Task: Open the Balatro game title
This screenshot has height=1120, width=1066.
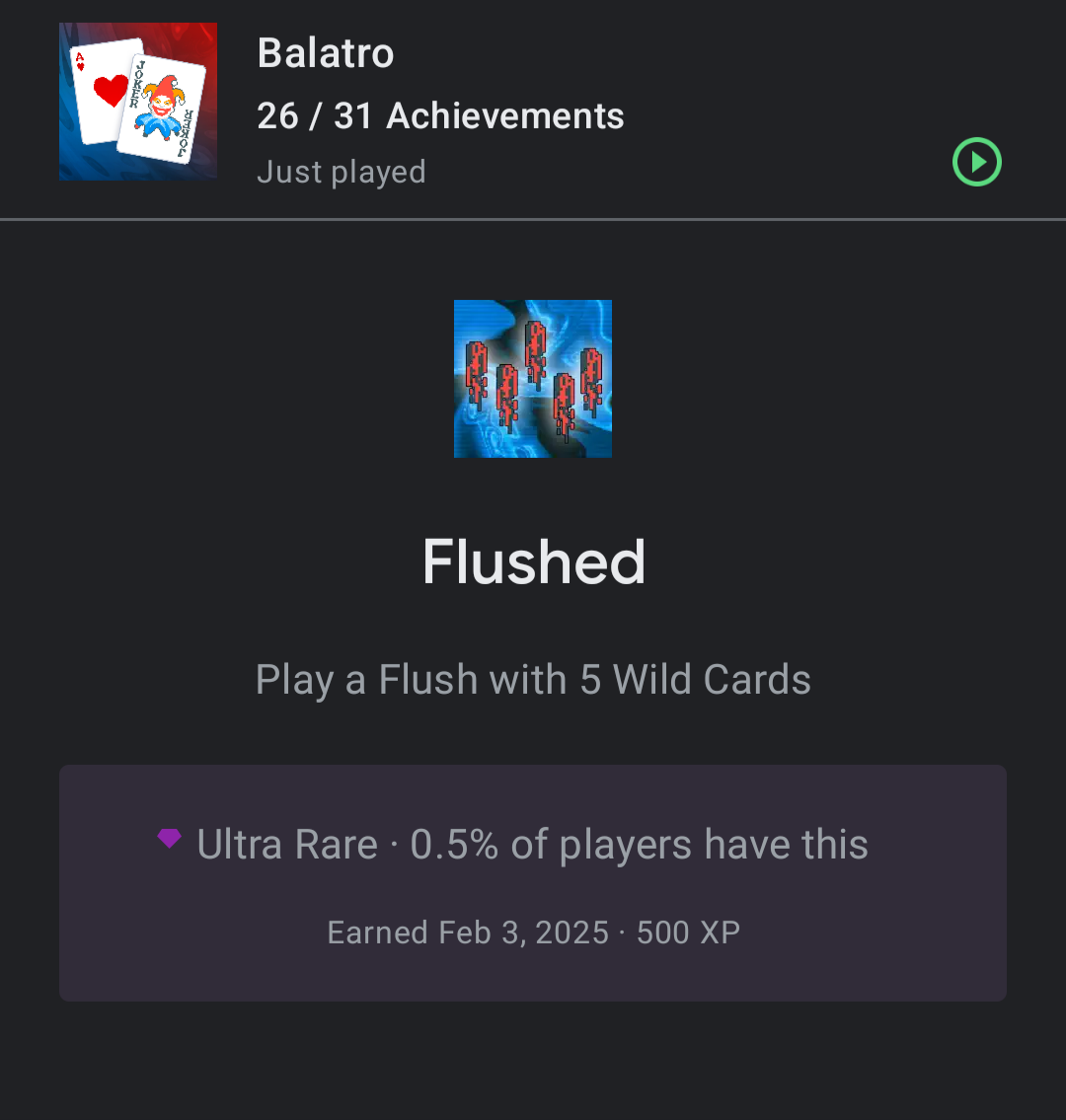Action: pyautogui.click(x=326, y=53)
